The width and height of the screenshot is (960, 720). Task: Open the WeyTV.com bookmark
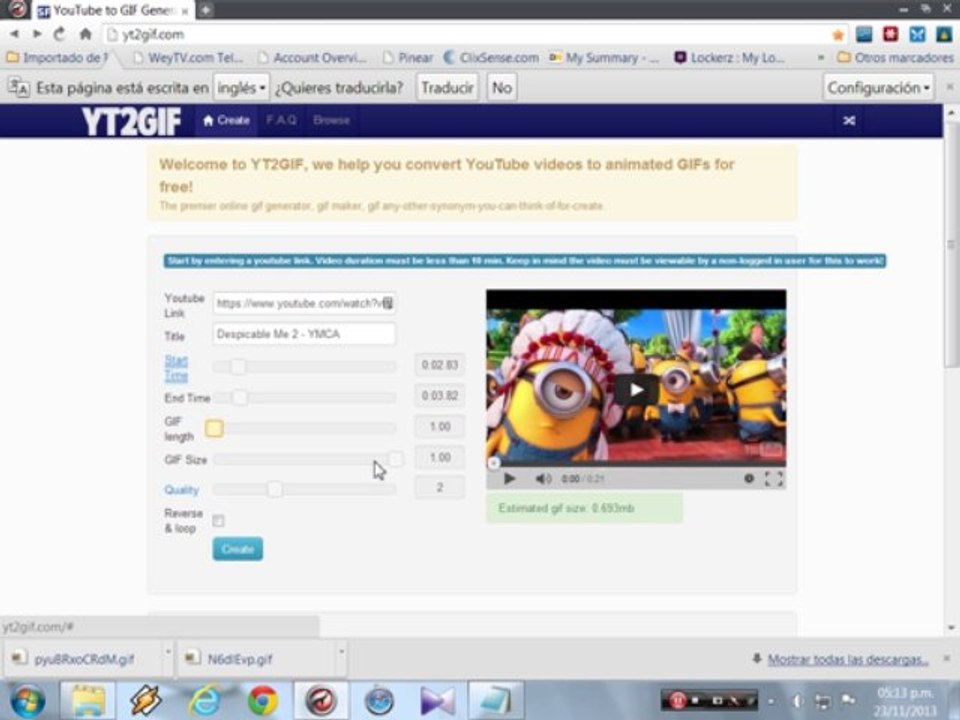tap(187, 58)
